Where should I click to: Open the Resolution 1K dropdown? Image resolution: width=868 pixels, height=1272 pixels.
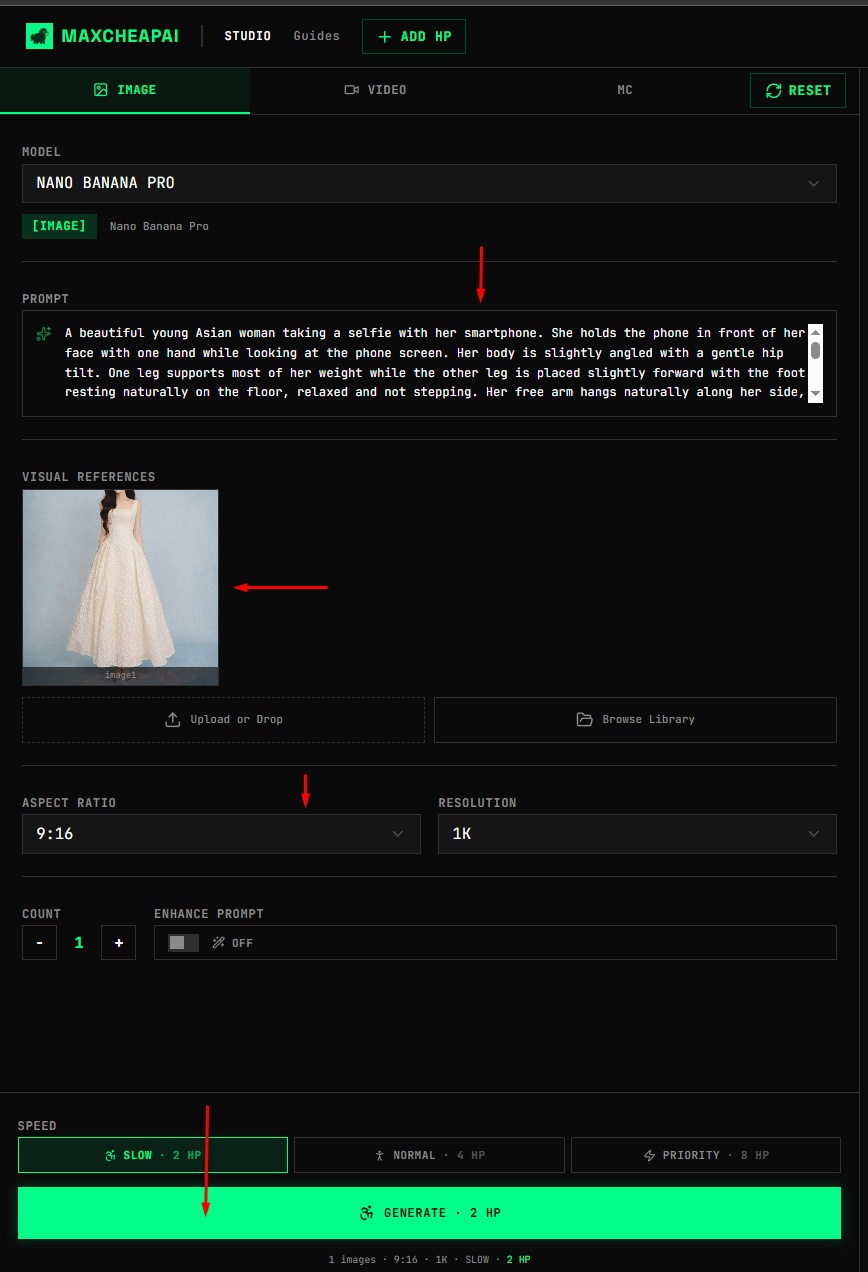637,833
